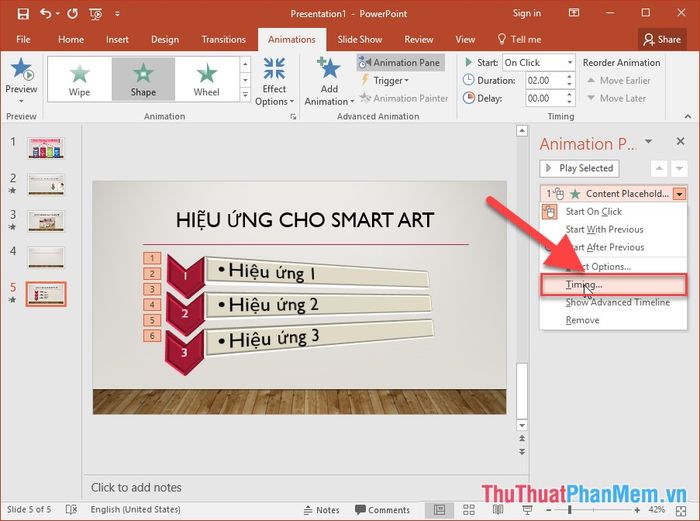The height and width of the screenshot is (521, 700).
Task: Click the Duration input field
Action: [545, 81]
